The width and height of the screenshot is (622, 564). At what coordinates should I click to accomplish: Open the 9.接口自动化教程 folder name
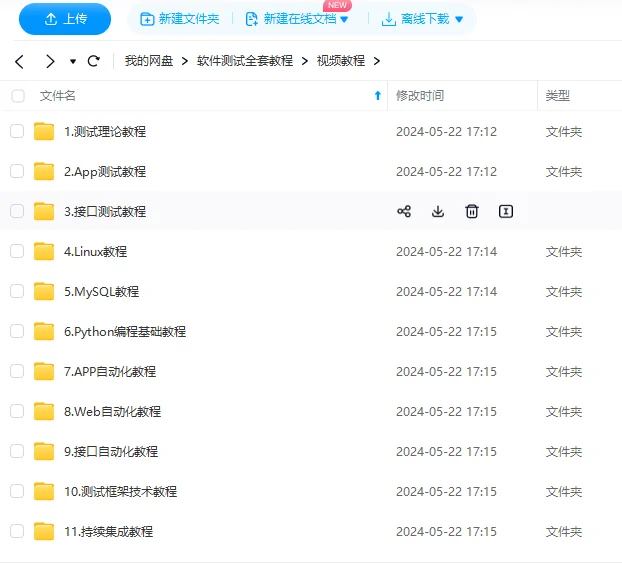pos(111,452)
